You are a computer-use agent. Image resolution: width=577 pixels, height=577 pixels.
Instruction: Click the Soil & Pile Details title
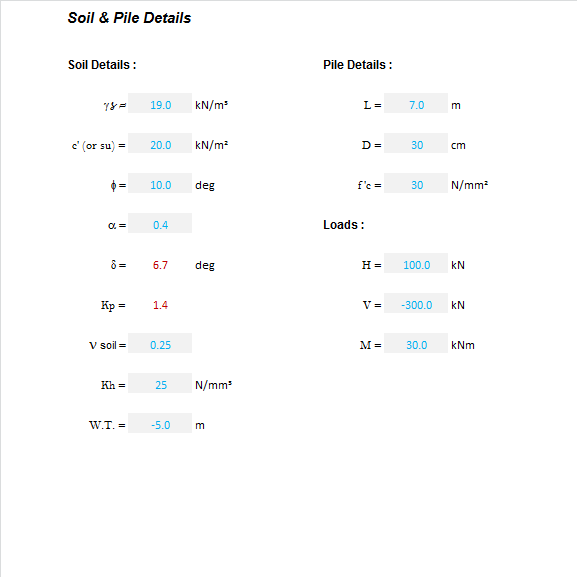[129, 18]
